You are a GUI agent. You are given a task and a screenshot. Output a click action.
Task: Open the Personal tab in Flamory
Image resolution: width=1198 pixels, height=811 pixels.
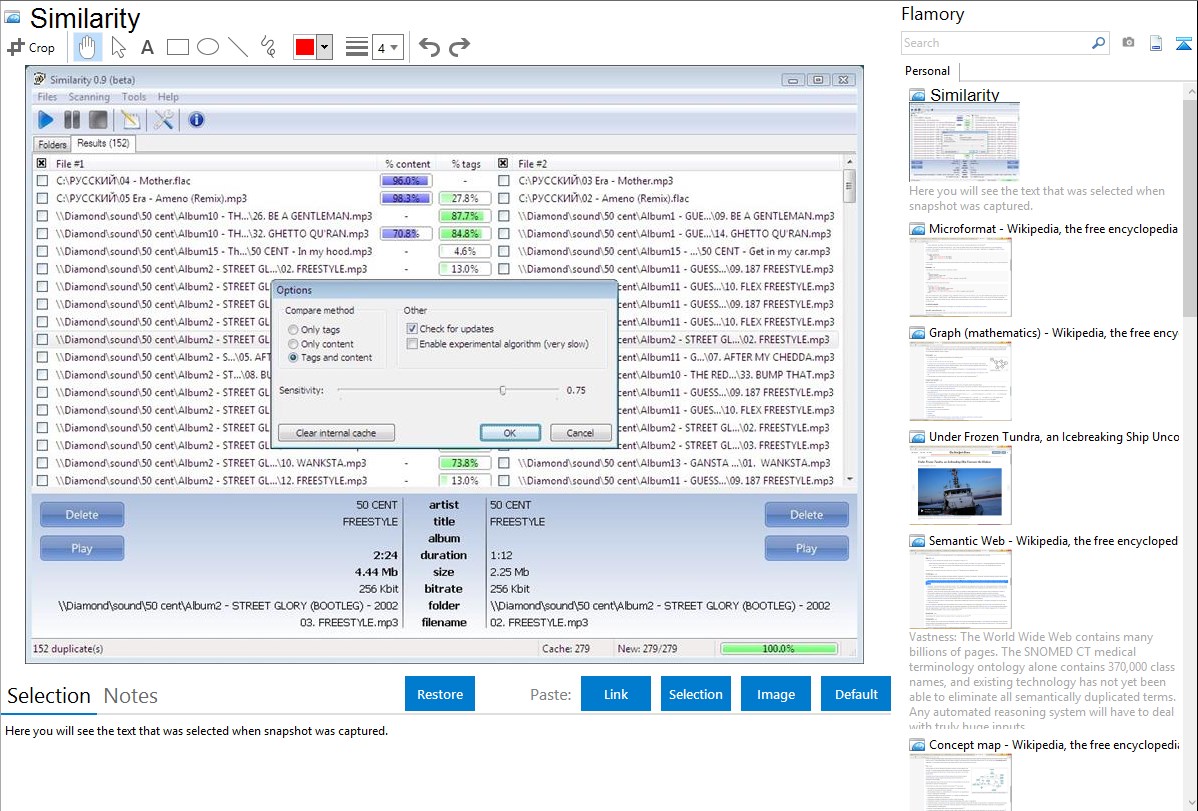pyautogui.click(x=928, y=71)
